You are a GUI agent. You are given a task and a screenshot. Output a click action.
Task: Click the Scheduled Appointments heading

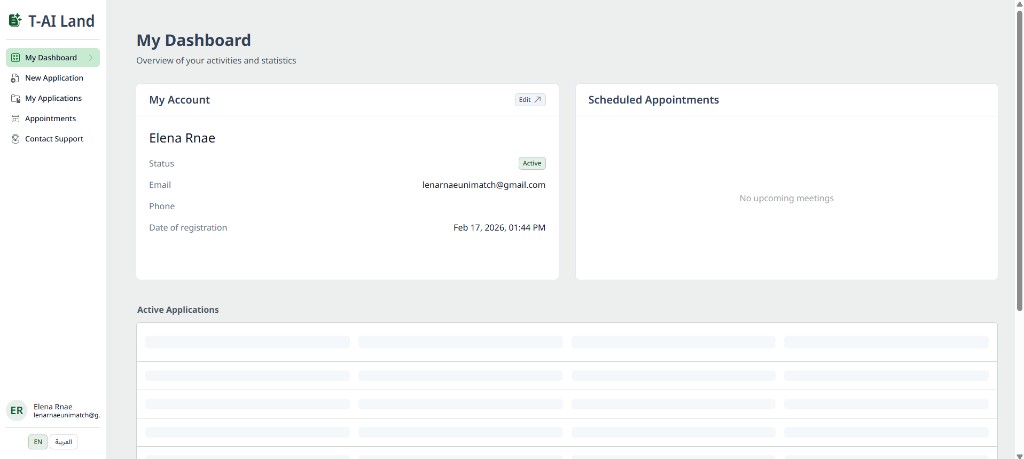point(654,100)
